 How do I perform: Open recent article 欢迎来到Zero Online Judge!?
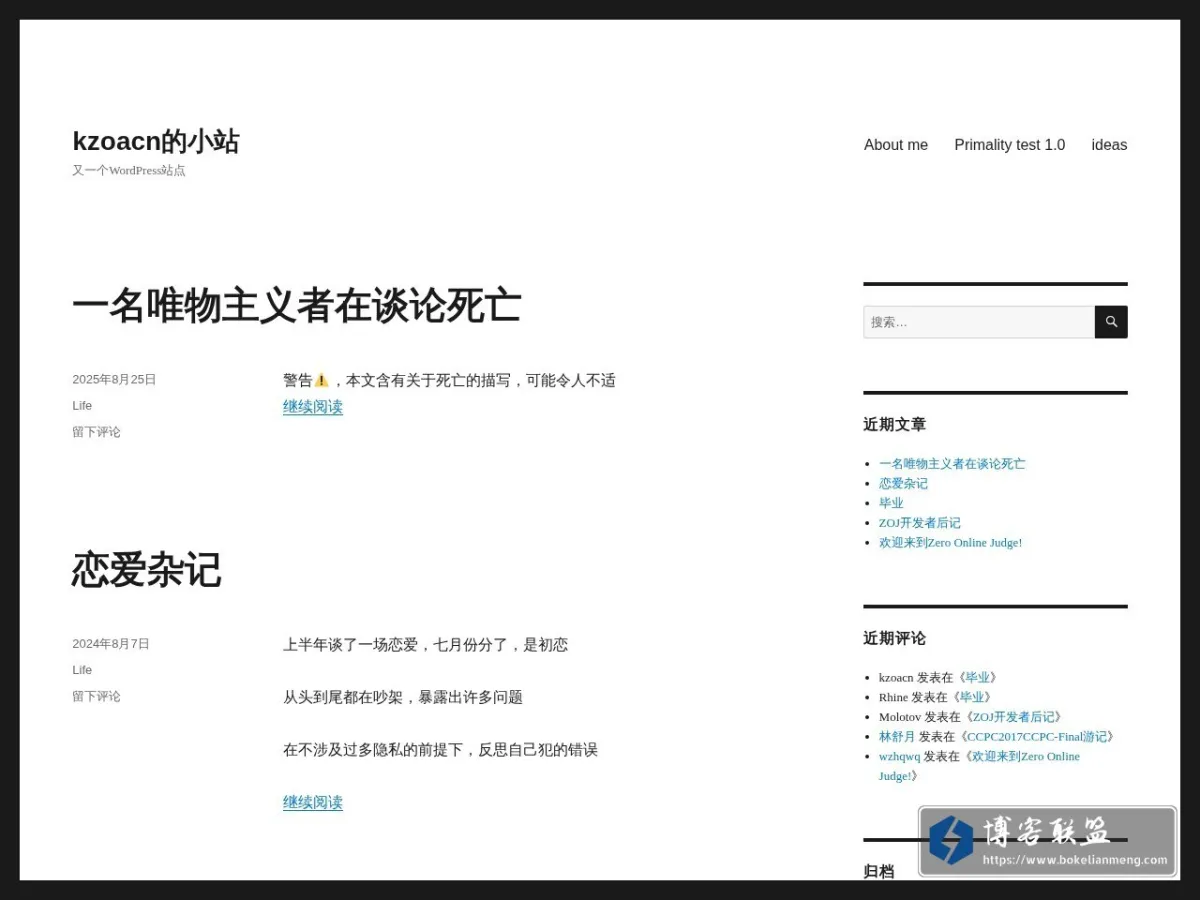(x=950, y=542)
